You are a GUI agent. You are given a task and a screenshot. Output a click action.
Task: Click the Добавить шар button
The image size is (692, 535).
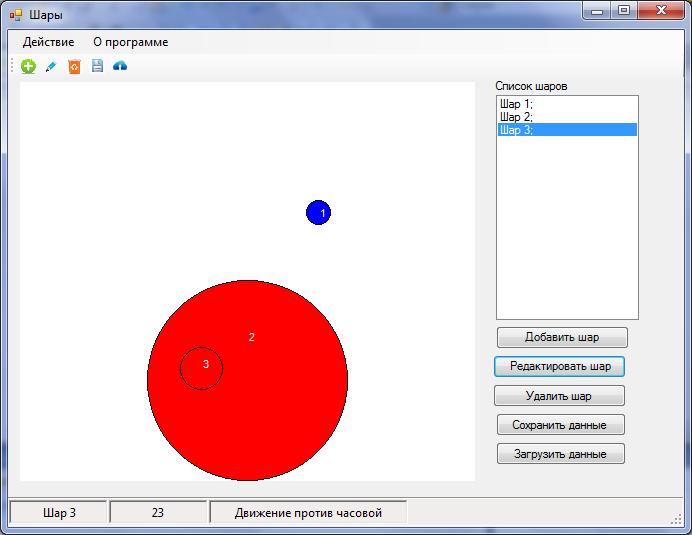coord(562,337)
